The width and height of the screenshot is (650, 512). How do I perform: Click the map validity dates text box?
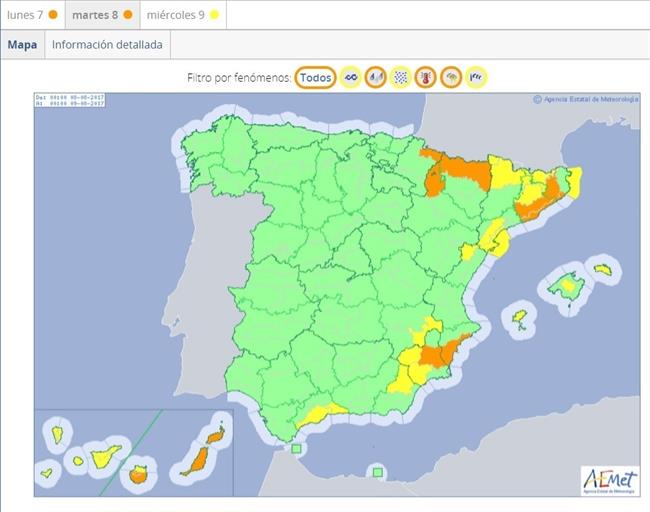pos(70,100)
